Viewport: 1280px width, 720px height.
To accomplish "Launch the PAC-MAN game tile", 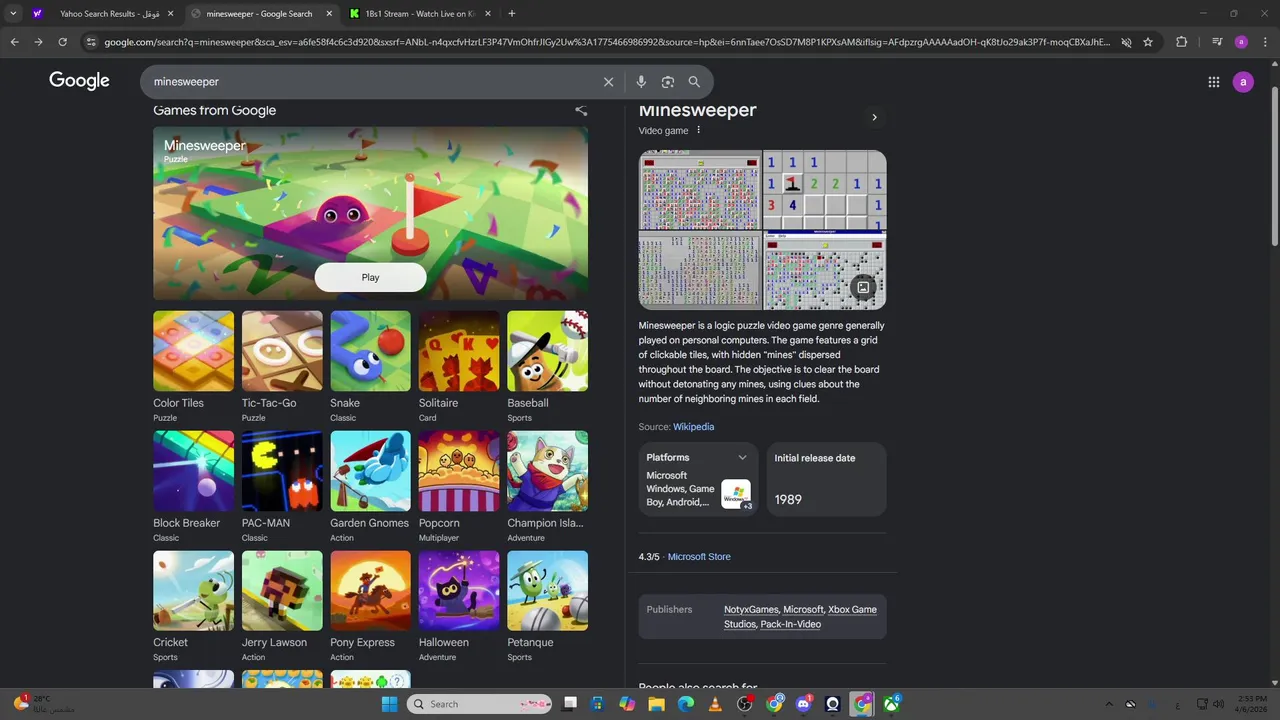I will [x=282, y=471].
